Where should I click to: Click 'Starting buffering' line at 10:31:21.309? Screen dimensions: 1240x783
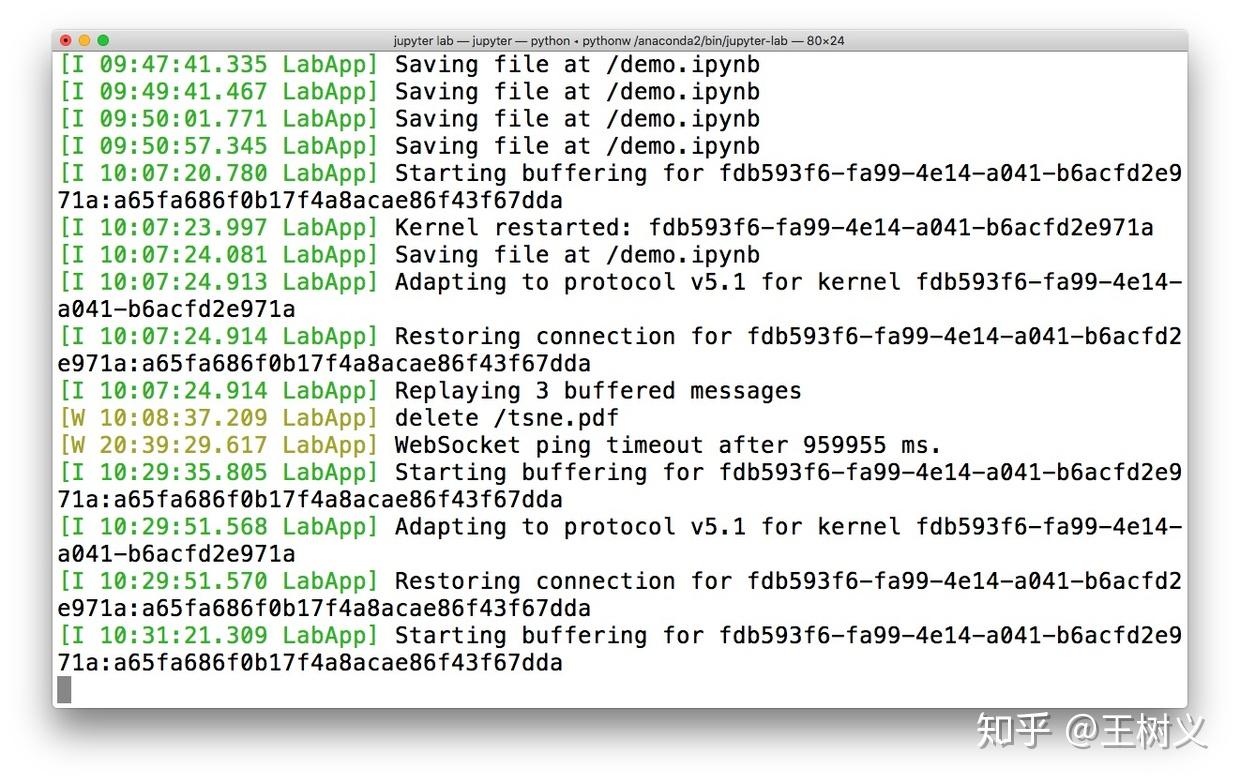click(620, 635)
